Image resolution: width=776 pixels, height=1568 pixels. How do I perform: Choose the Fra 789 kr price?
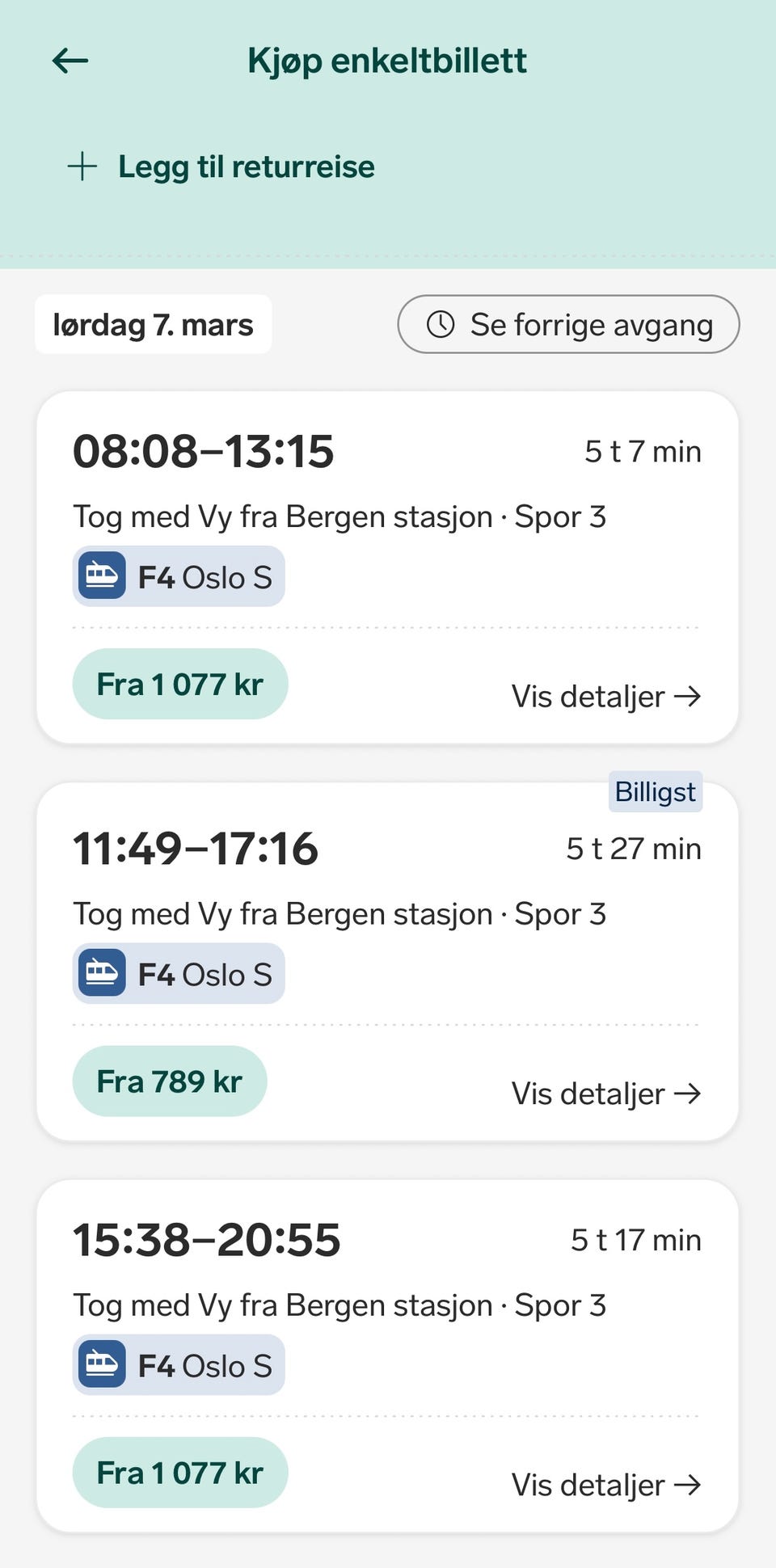pyautogui.click(x=170, y=1081)
